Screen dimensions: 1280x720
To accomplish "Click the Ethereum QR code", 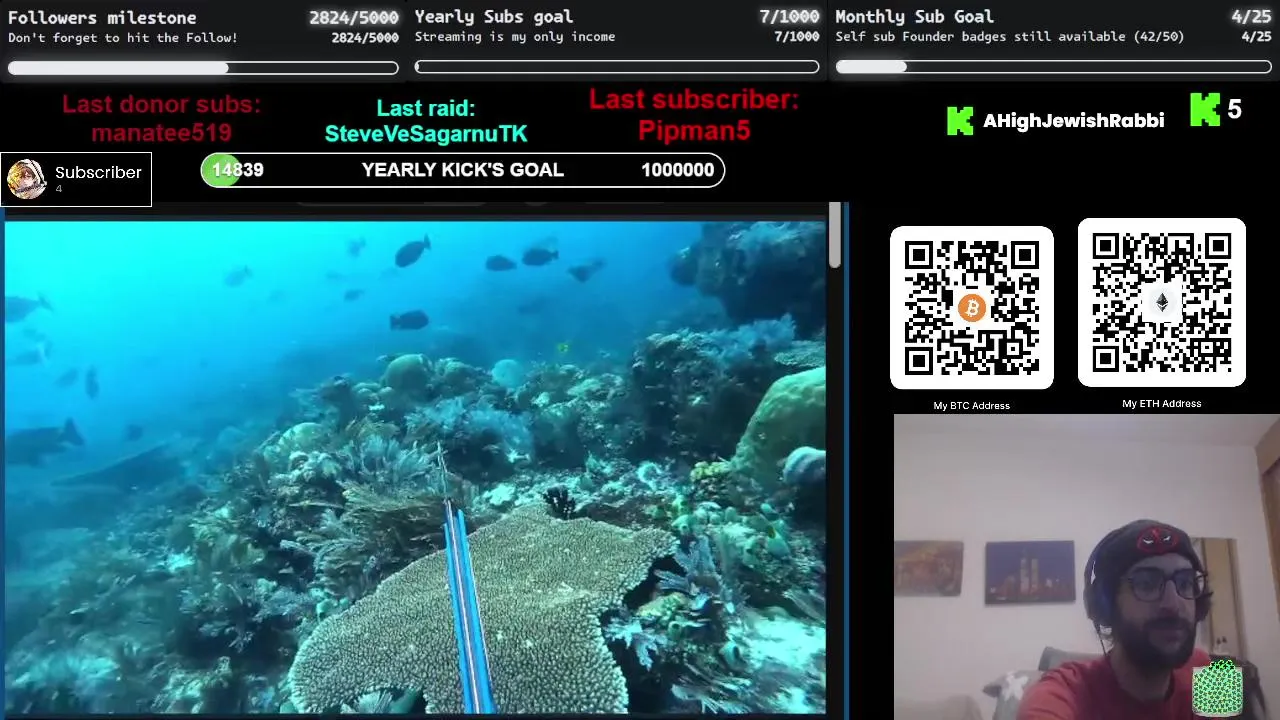I will [1161, 302].
